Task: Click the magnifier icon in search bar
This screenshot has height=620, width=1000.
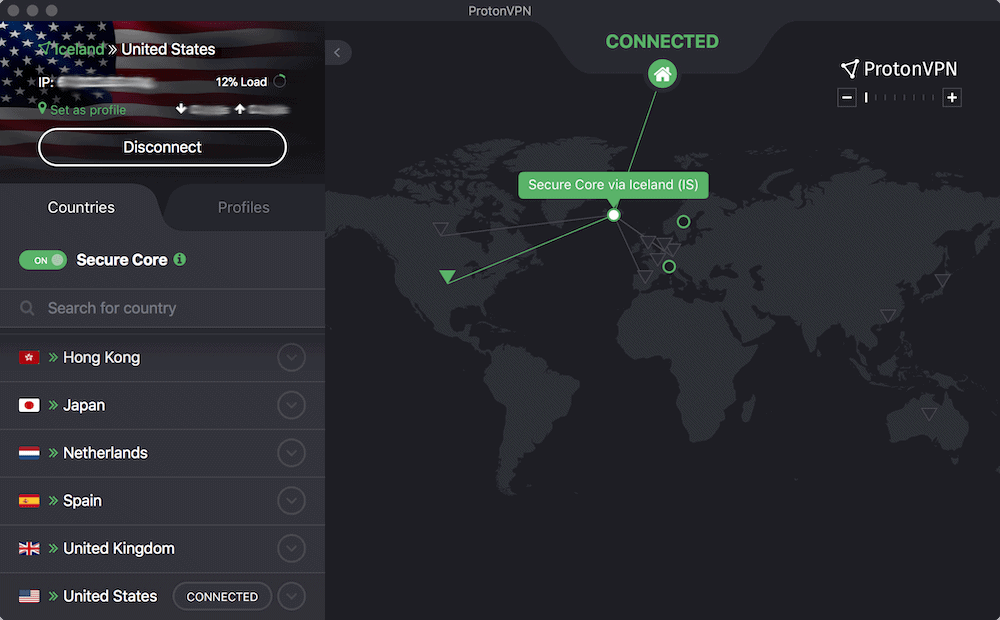Action: click(28, 309)
